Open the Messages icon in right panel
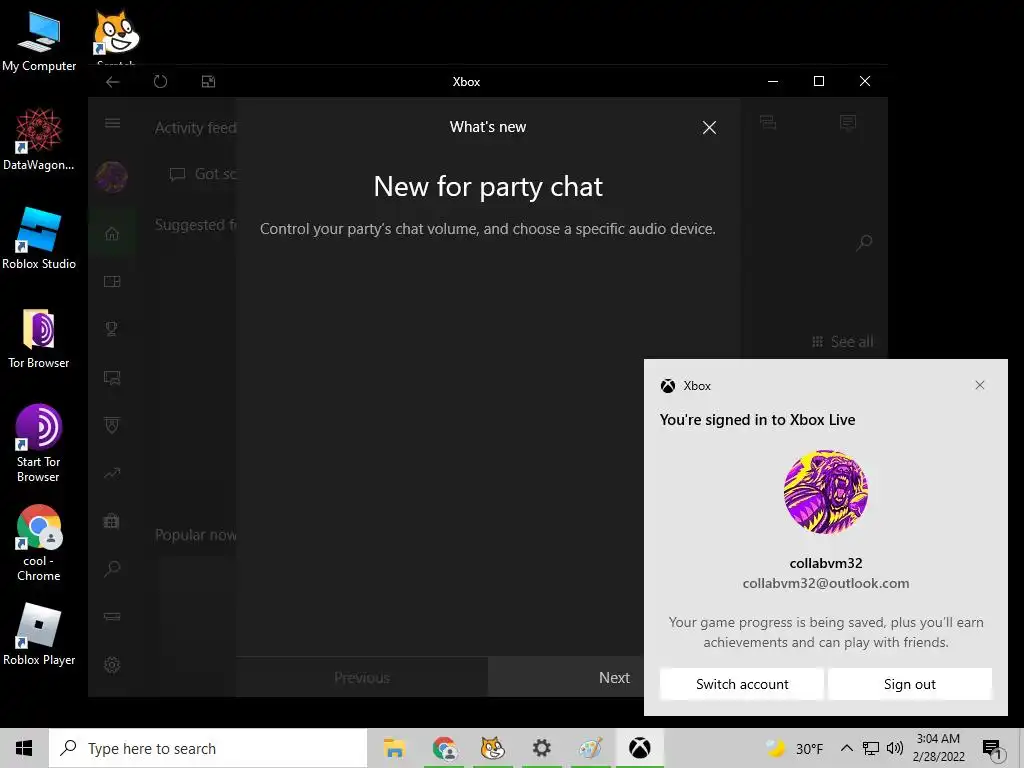Screen dimensions: 1024x768 click(848, 122)
